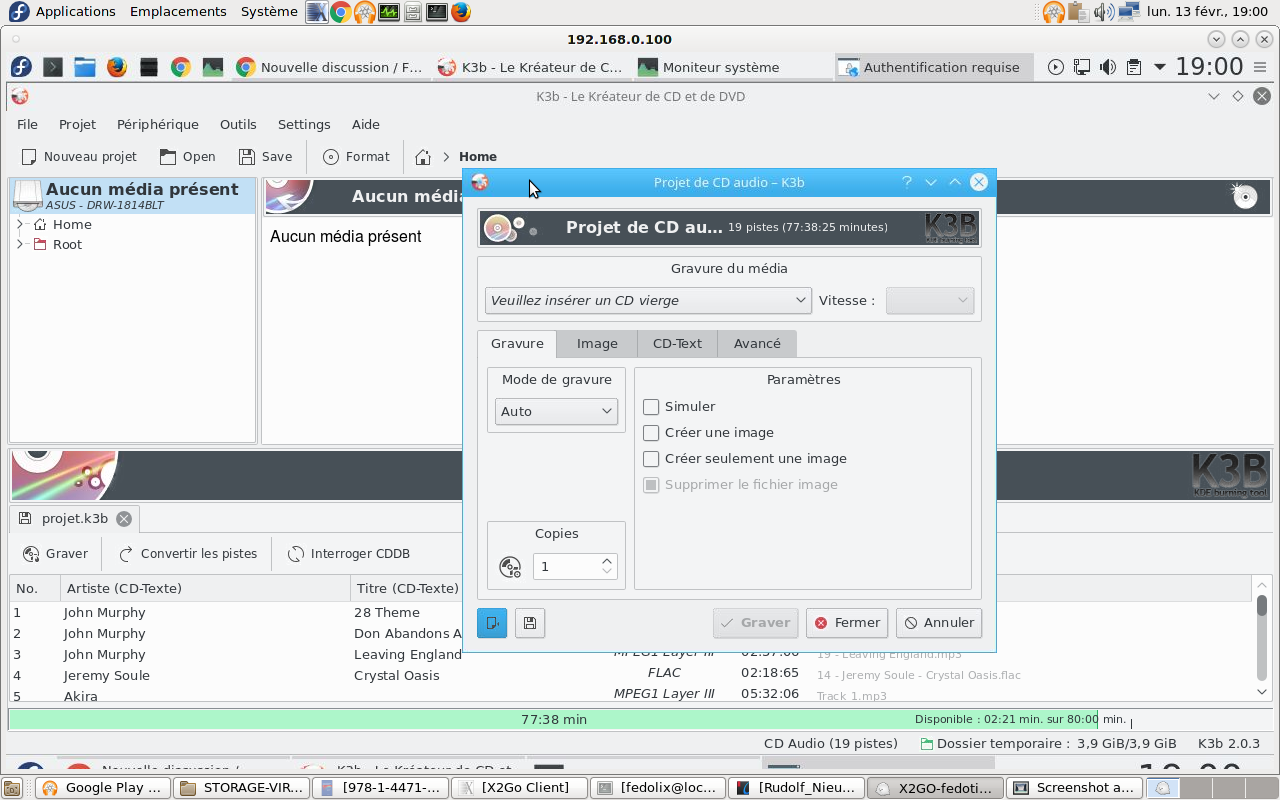Open the Settings menu
Viewport: 1280px width, 800px height.
[304, 125]
